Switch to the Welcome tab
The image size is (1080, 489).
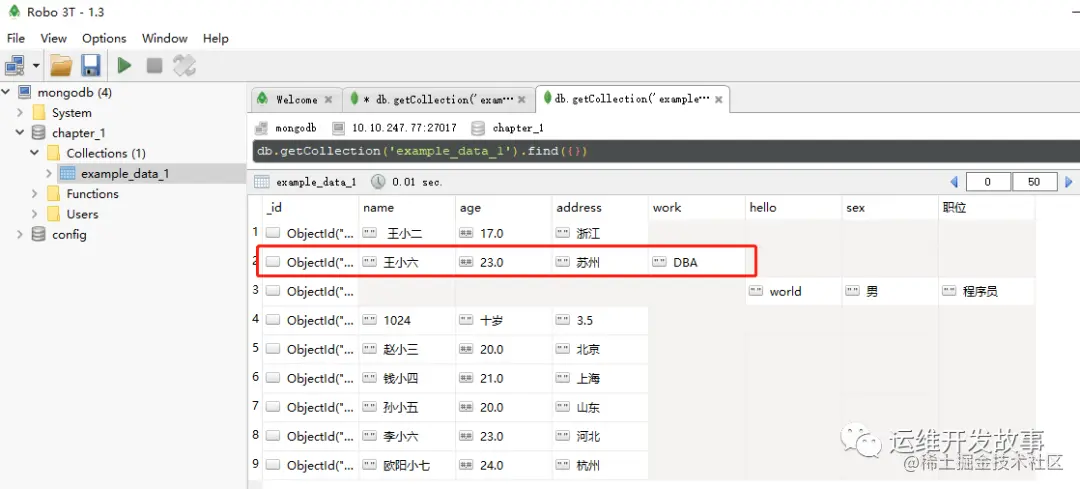pyautogui.click(x=297, y=100)
